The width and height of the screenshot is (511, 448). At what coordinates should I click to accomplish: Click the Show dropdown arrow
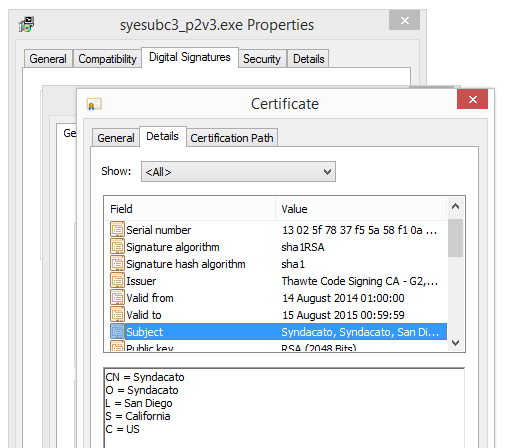(327, 172)
